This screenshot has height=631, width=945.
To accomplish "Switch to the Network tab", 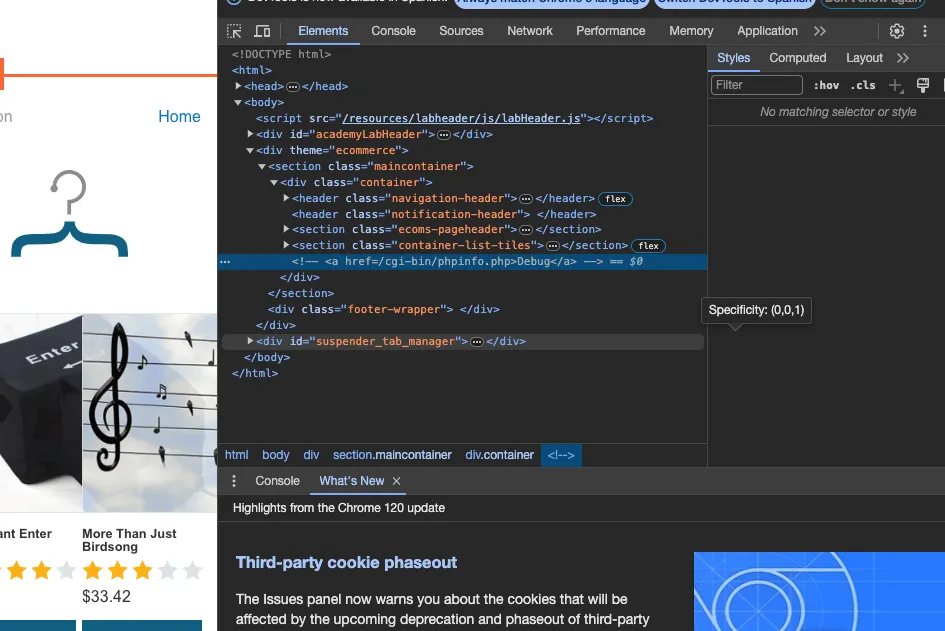I will [529, 31].
